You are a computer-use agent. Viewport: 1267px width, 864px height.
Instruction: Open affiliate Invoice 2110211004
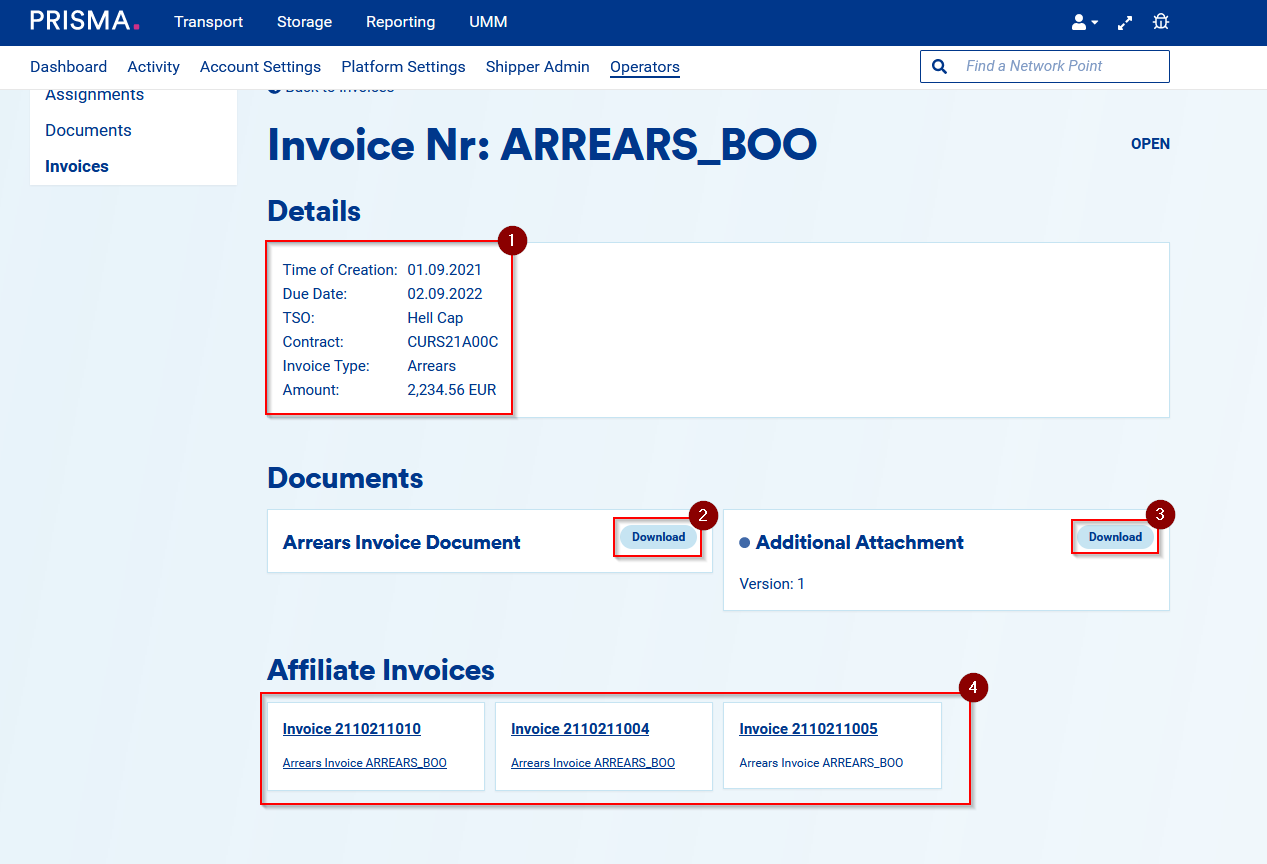(579, 729)
